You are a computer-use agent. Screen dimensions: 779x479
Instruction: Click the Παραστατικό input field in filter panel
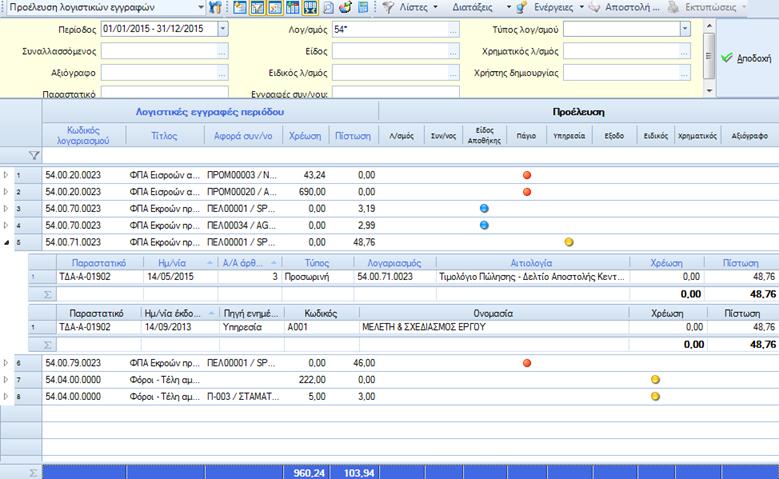[x=165, y=92]
